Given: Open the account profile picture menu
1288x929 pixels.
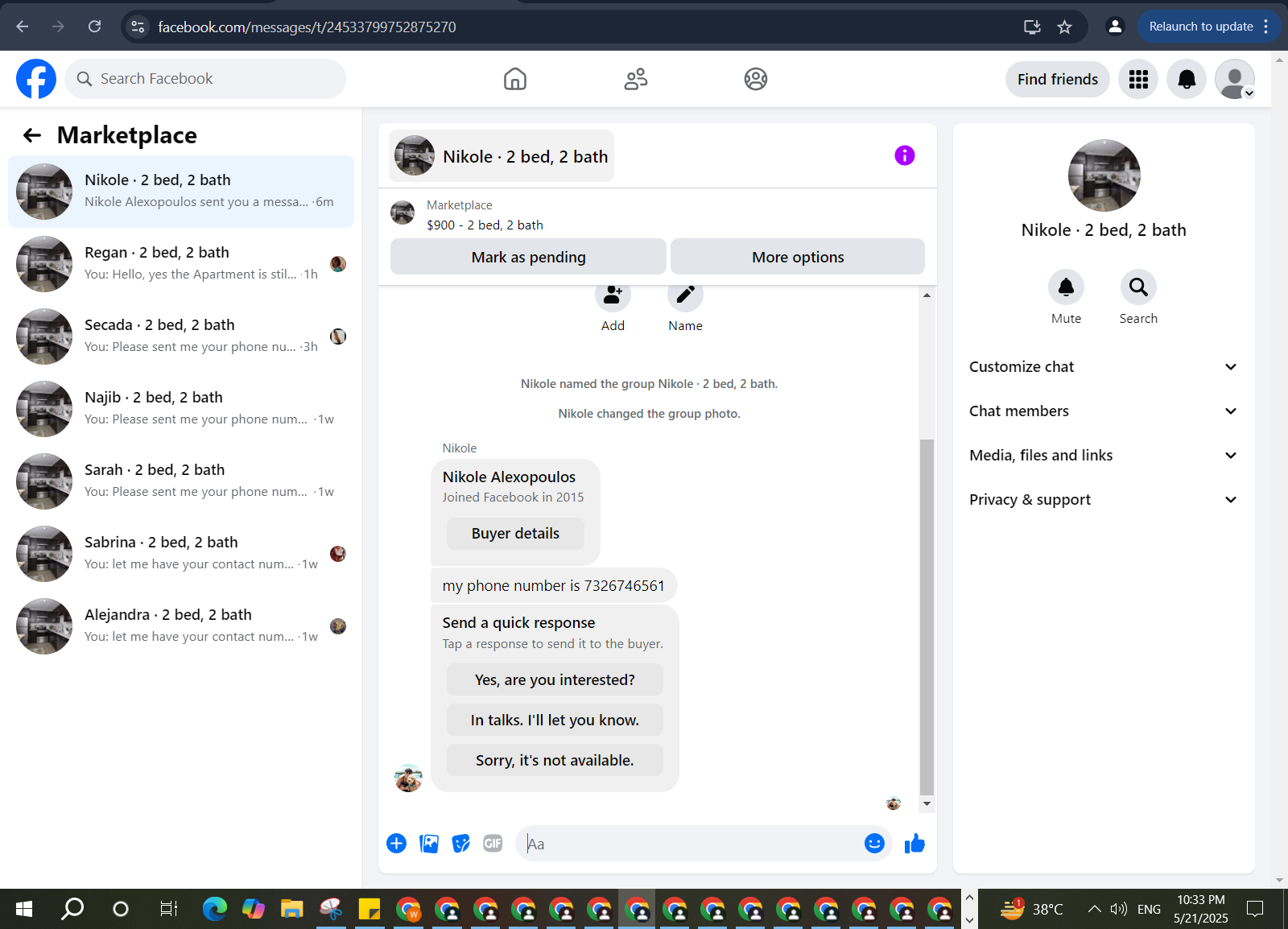Looking at the screenshot, I should 1235,79.
